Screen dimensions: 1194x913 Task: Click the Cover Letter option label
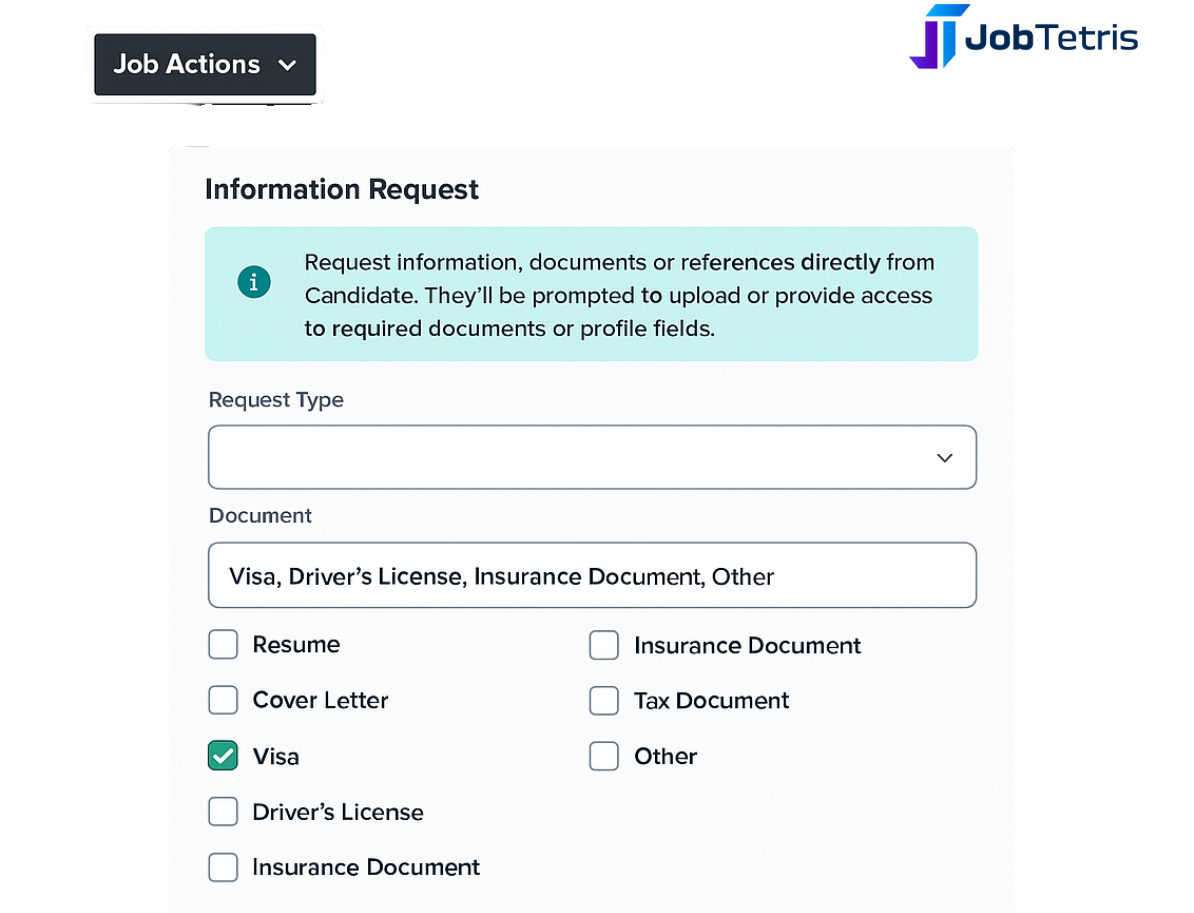coord(321,700)
